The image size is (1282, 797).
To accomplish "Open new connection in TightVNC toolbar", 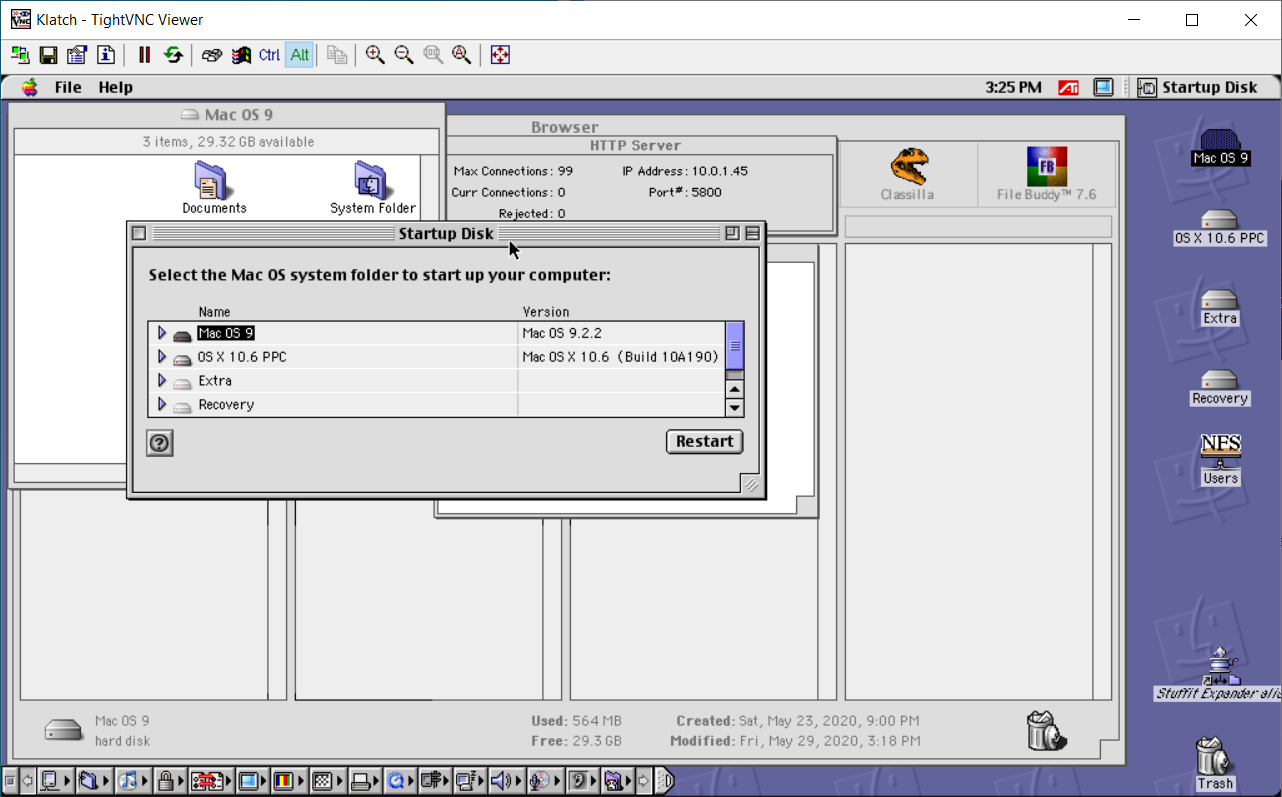I will click(x=20, y=55).
